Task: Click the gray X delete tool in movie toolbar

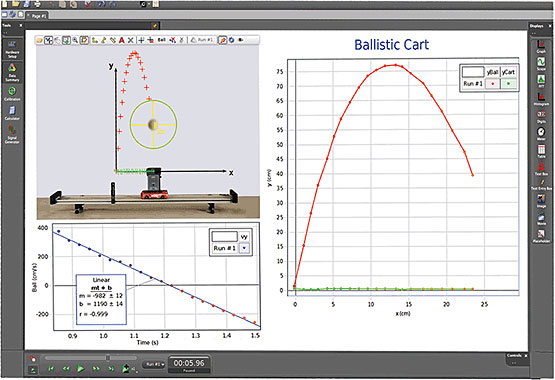Action: point(130,40)
